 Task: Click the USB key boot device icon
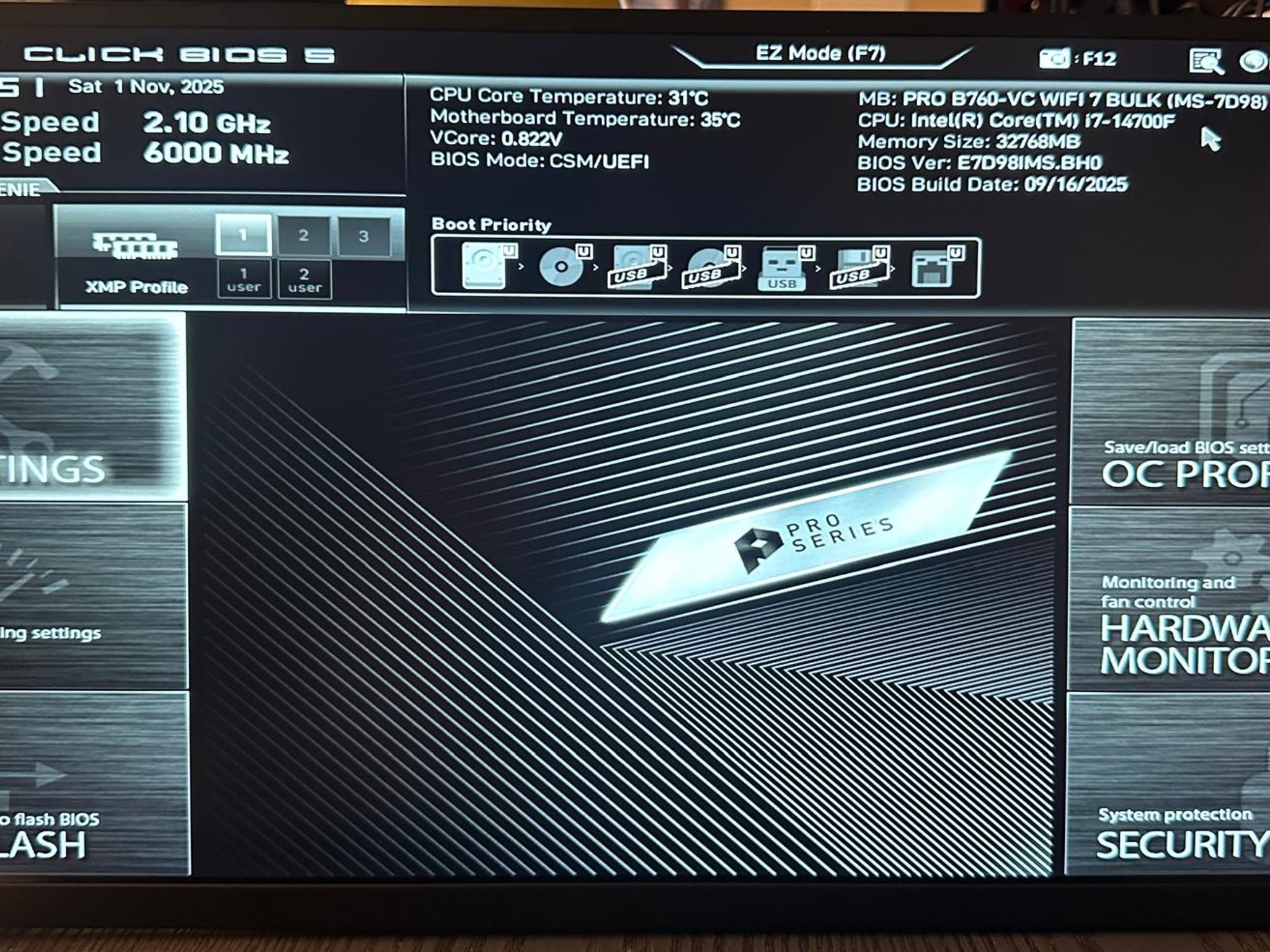pos(785,268)
